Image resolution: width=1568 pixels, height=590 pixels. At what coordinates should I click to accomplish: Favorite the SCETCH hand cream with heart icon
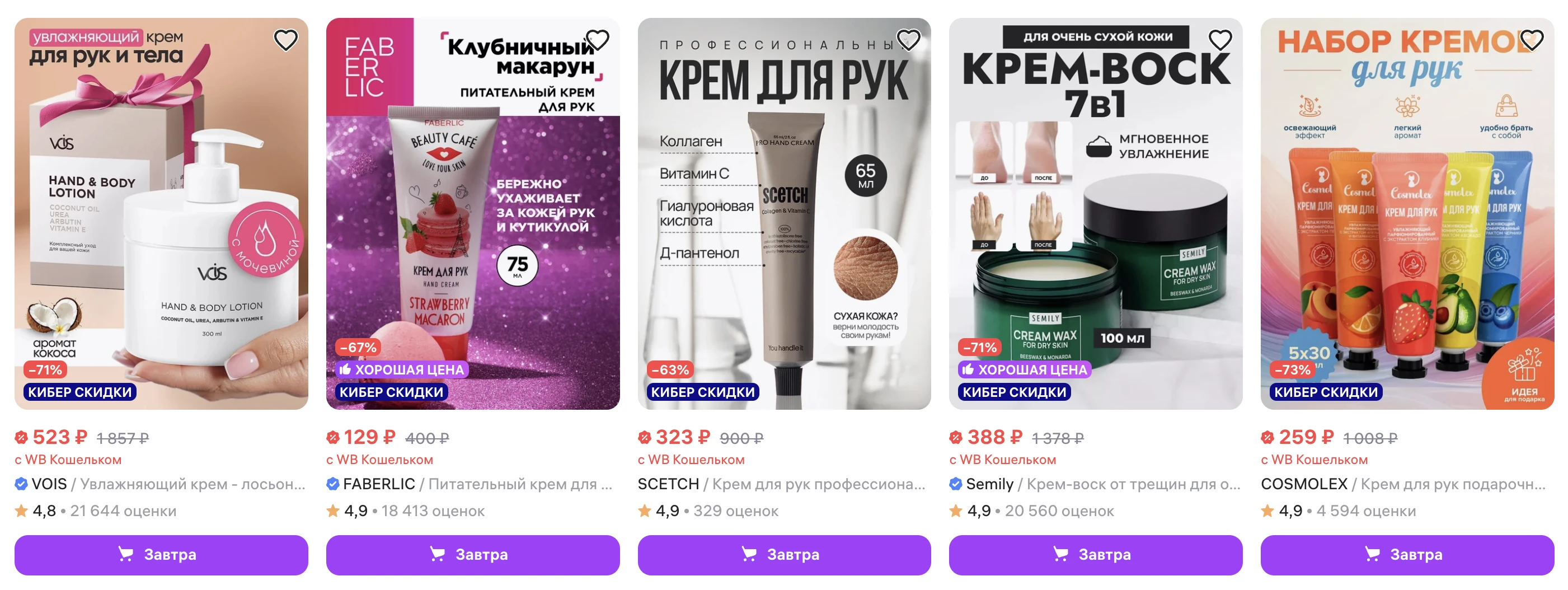click(x=909, y=40)
